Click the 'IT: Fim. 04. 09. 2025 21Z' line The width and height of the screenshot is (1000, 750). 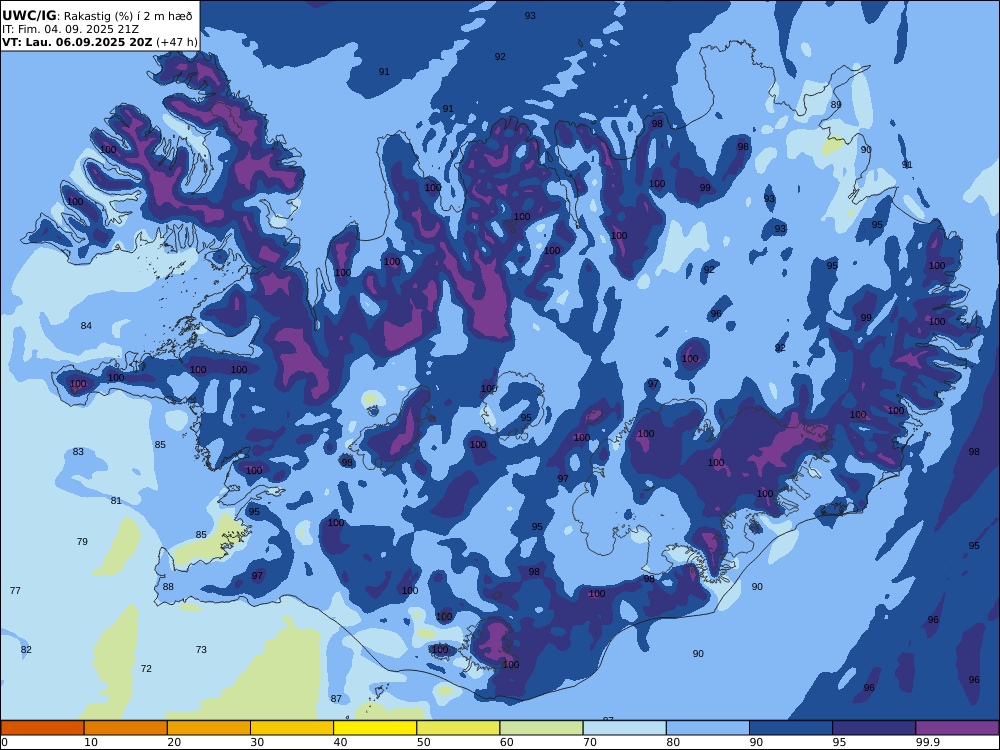[70, 29]
